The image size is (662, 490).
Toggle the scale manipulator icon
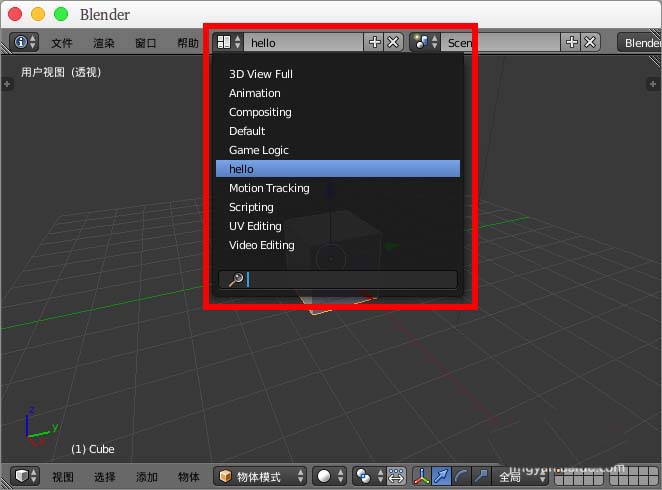coord(480,476)
